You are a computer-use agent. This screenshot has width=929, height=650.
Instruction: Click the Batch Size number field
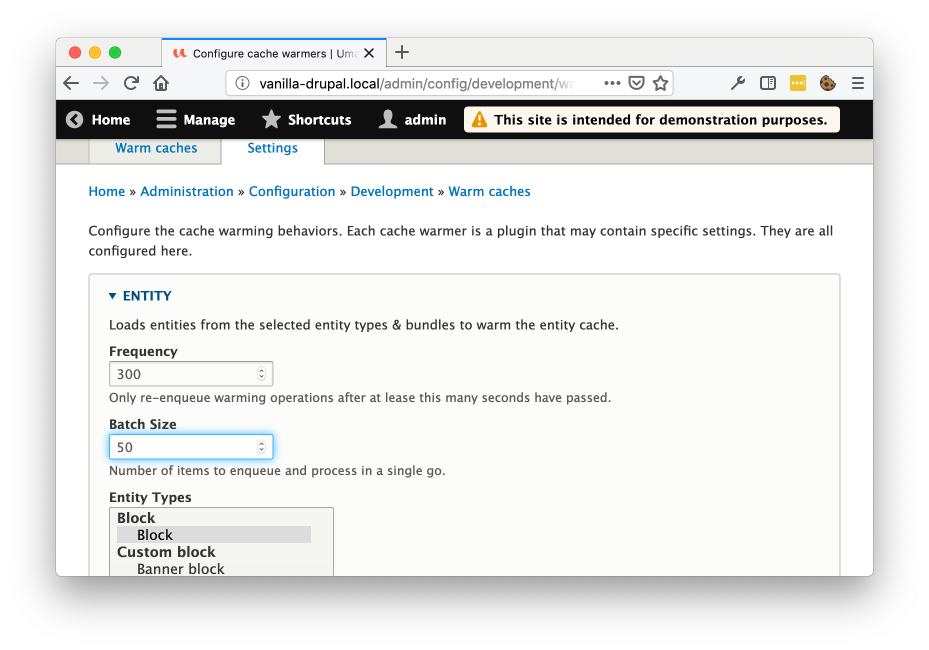click(191, 447)
